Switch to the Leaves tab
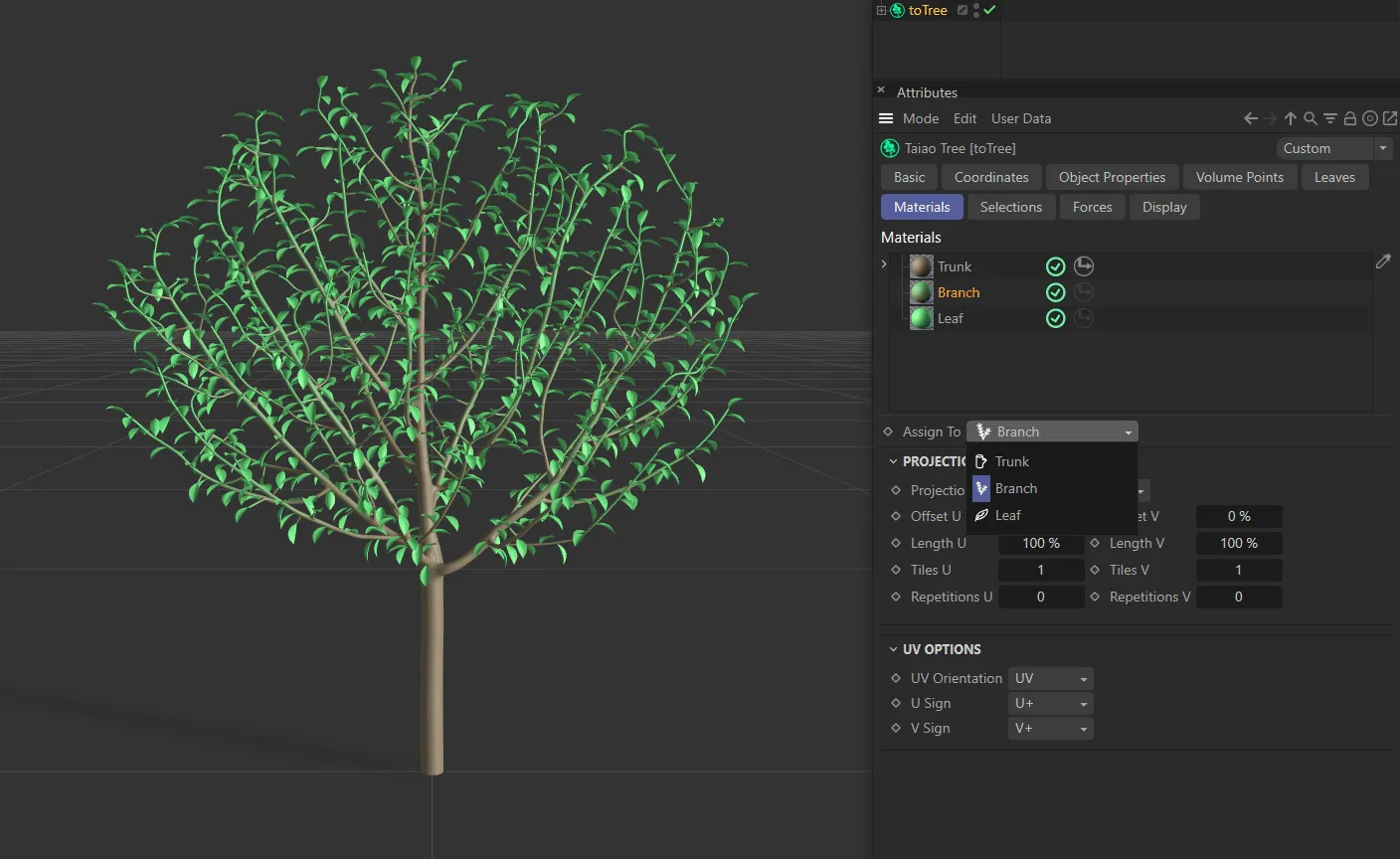1400x859 pixels. coord(1334,177)
